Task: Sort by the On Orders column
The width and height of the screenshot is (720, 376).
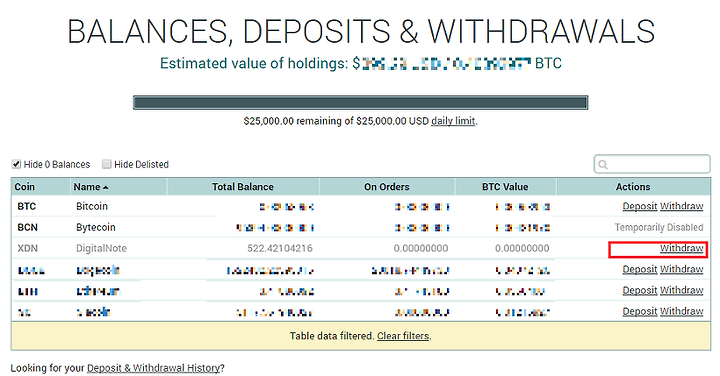Action: [387, 187]
